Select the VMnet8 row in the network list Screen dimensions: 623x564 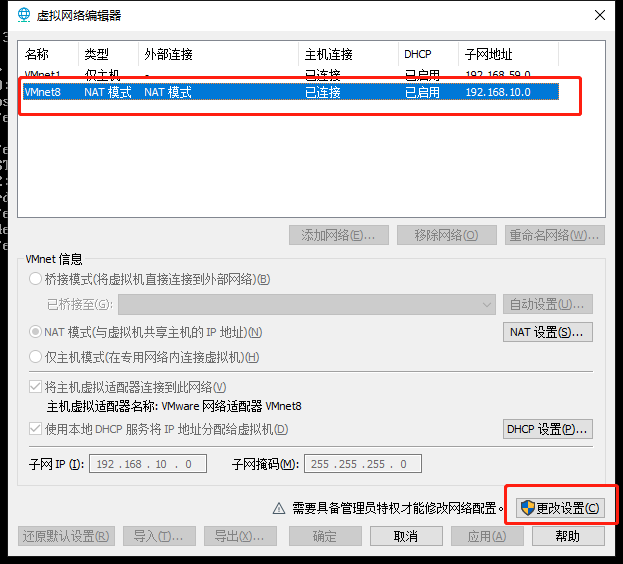[x=290, y=92]
